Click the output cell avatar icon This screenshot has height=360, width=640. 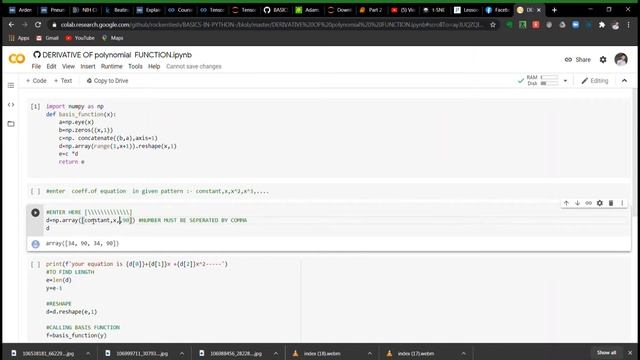pos(36,244)
